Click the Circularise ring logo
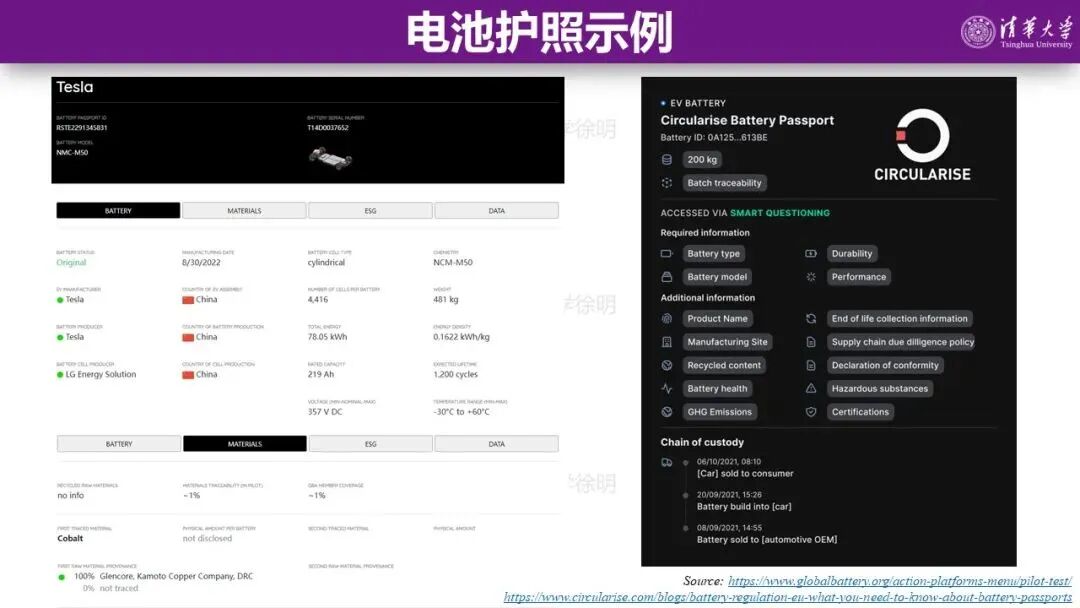The height and width of the screenshot is (608, 1080). coord(923,137)
